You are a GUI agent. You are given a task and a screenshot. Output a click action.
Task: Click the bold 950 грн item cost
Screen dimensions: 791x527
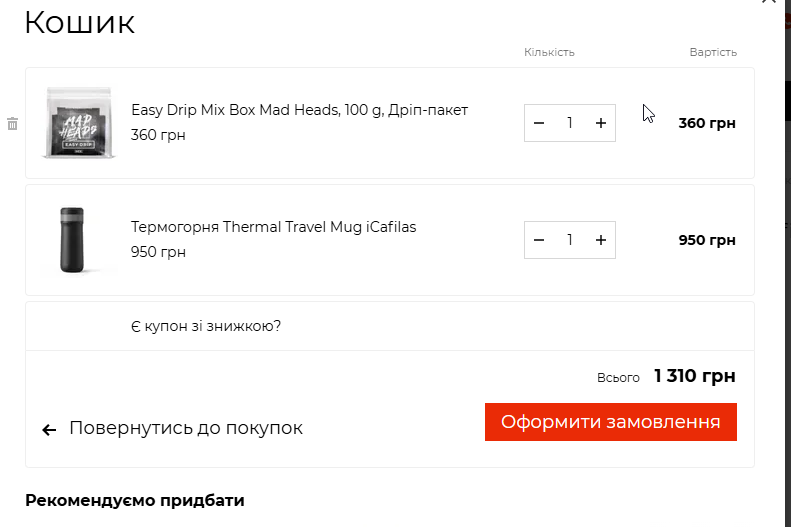click(707, 240)
